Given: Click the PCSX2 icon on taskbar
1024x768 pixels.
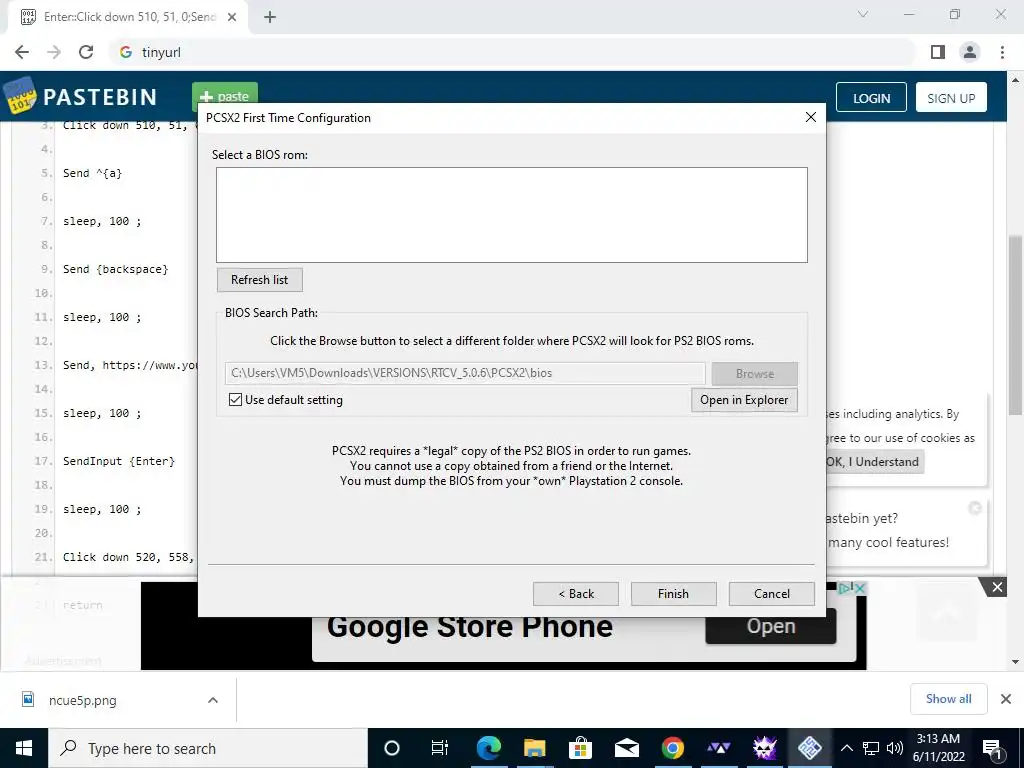Looking at the screenshot, I should (x=809, y=748).
